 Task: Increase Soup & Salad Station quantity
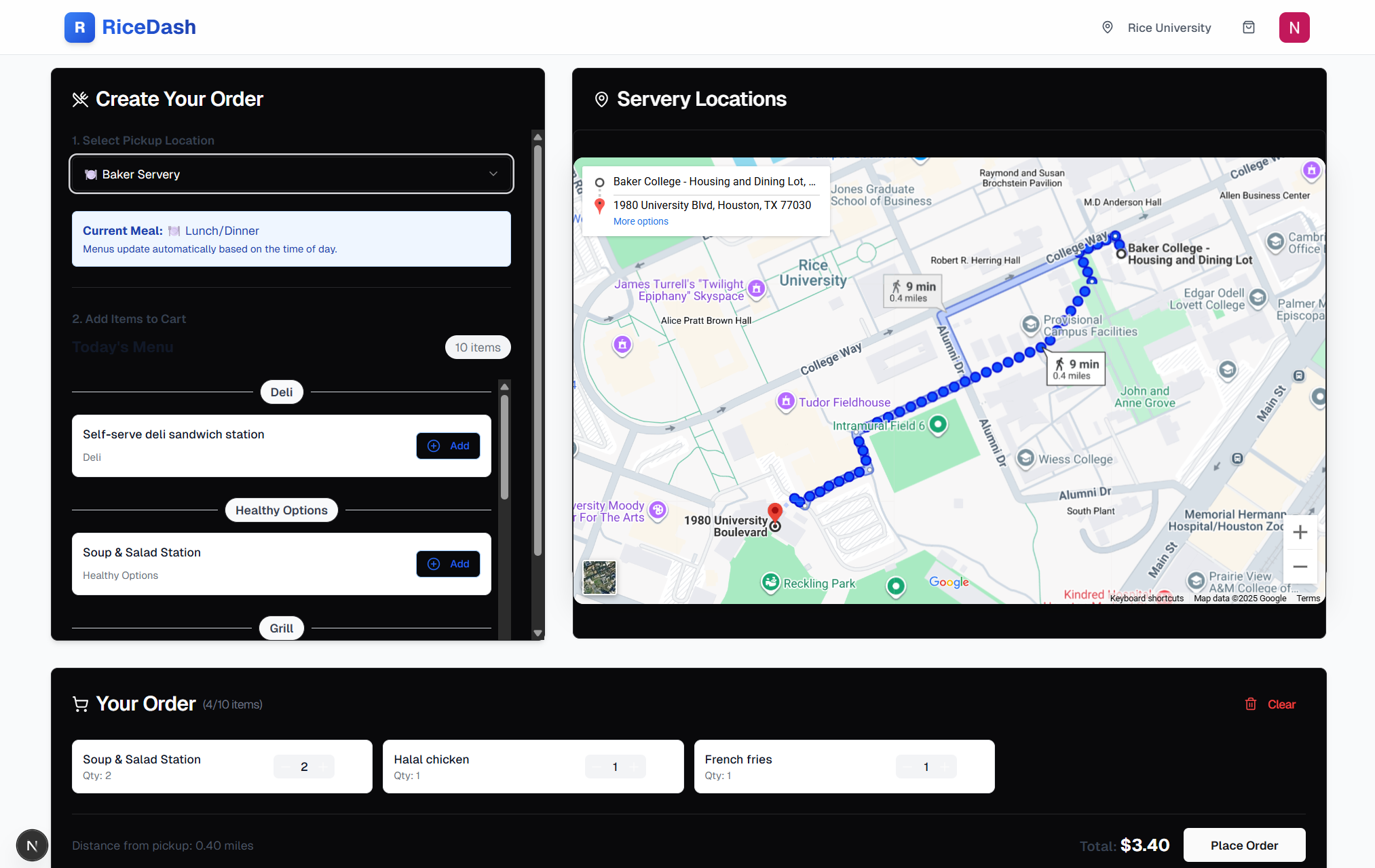(324, 767)
